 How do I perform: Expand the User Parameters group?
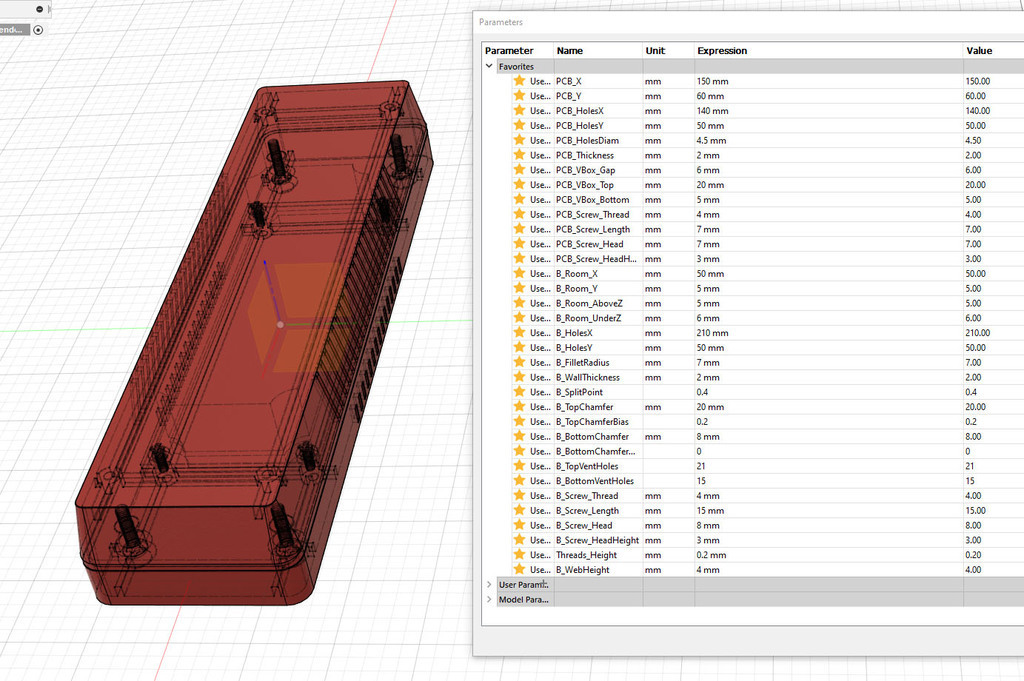point(489,584)
